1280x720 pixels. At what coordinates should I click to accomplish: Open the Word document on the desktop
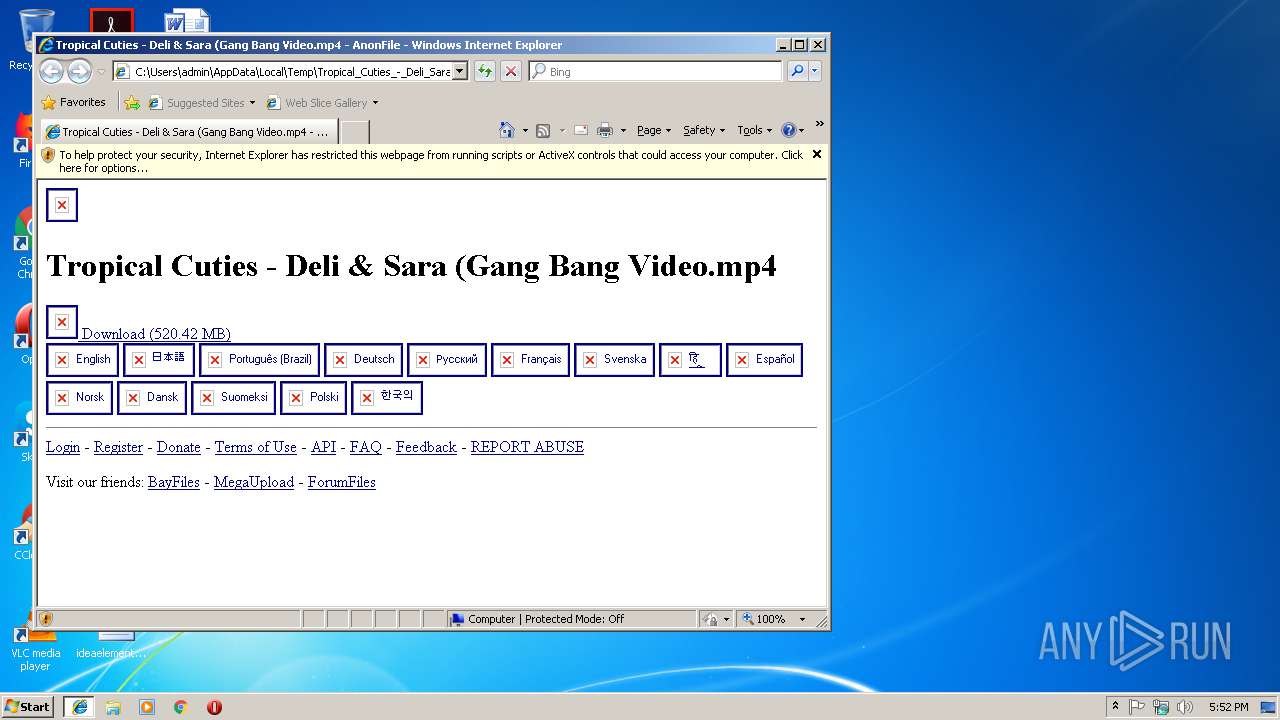(187, 22)
